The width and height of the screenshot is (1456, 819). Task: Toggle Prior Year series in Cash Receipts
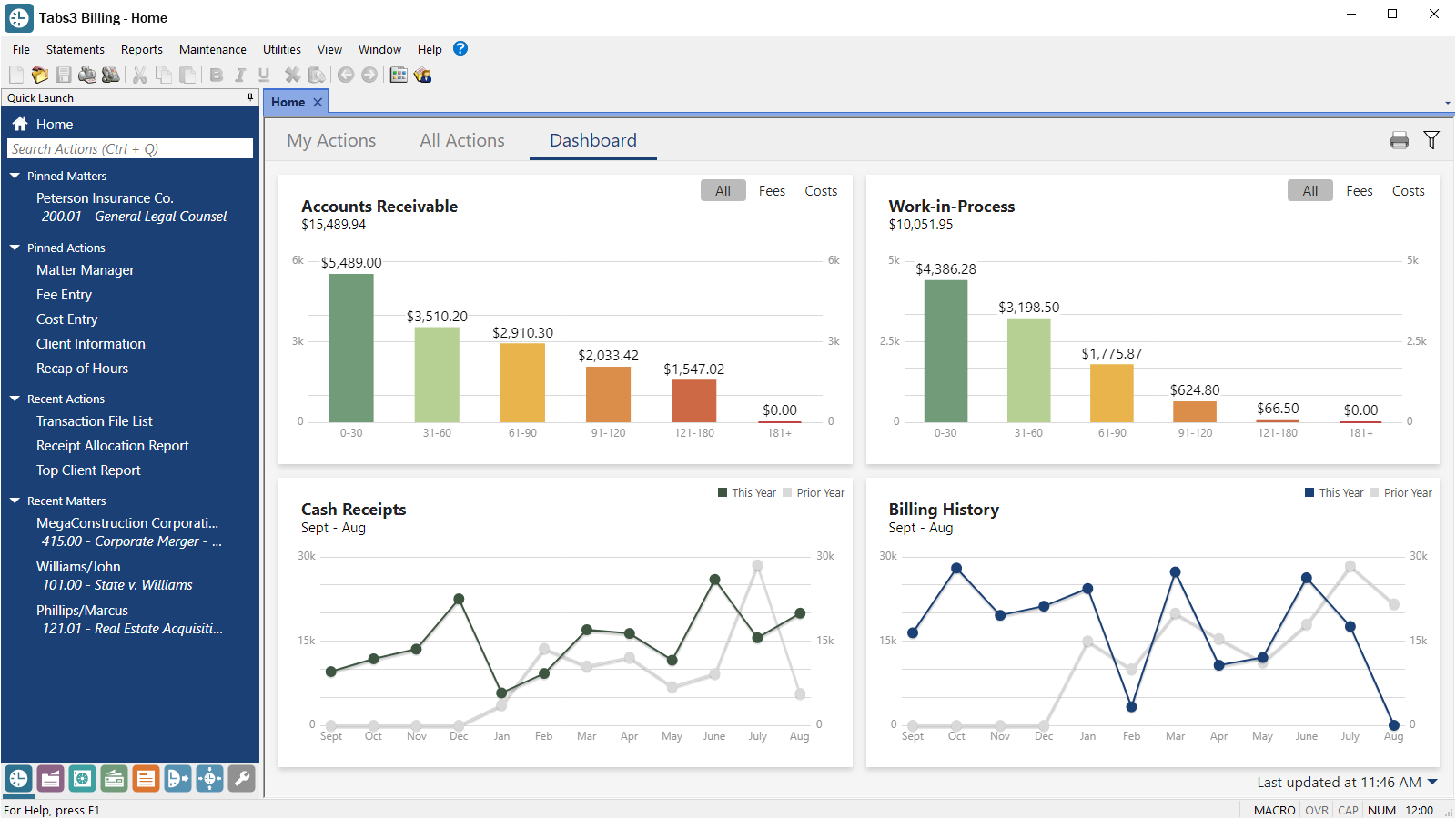click(817, 492)
